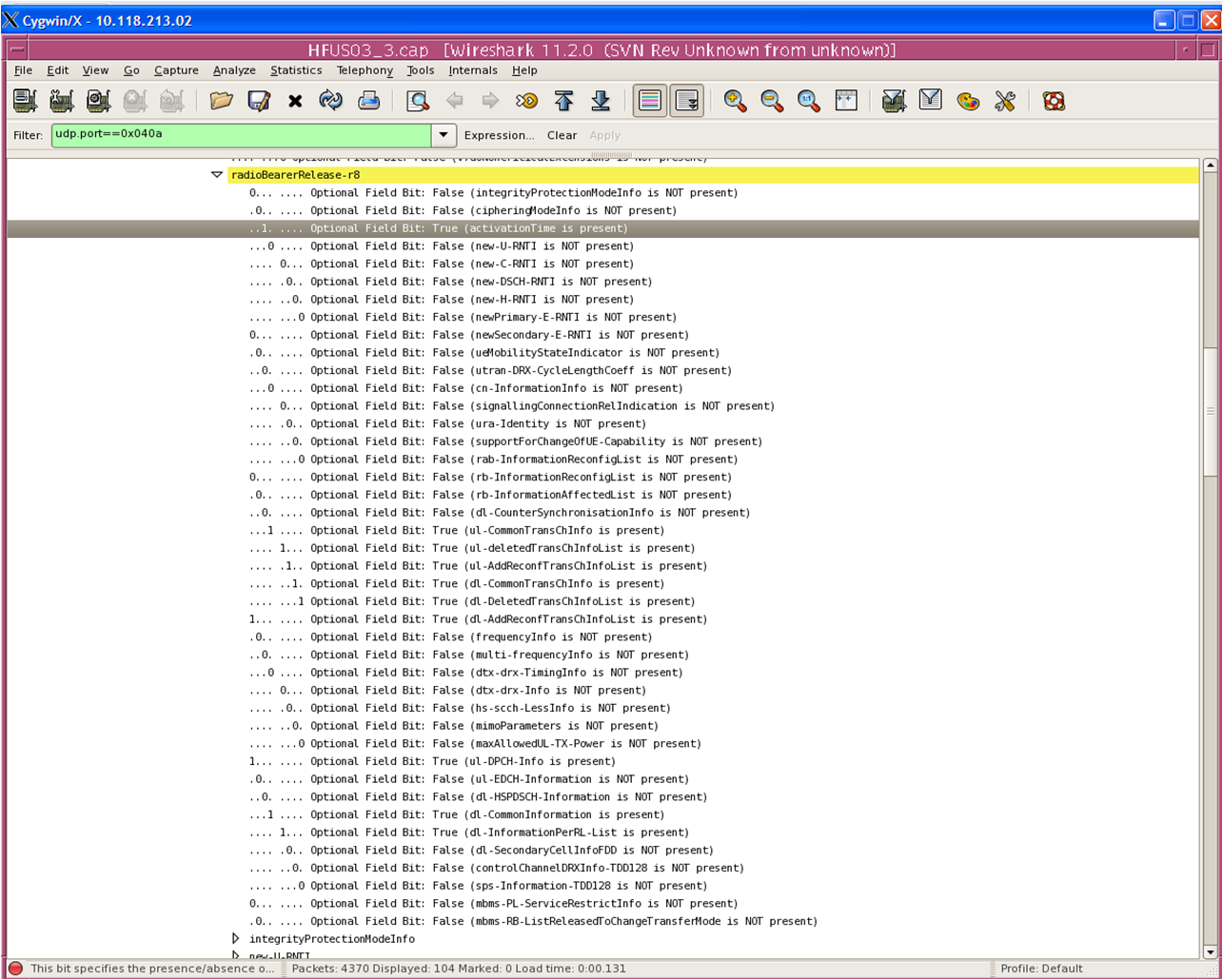The height and width of the screenshot is (980, 1223).
Task: Print packets with the printer icon
Action: click(x=368, y=101)
